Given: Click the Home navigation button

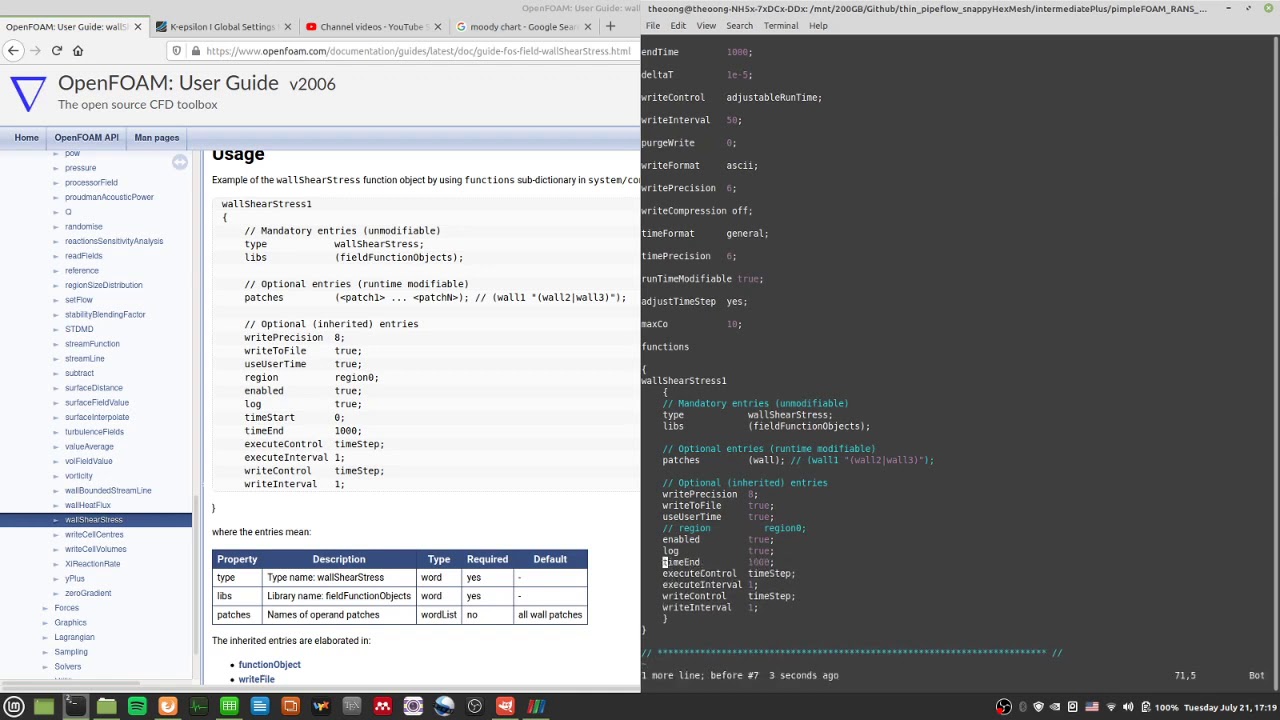Looking at the screenshot, I should tap(27, 138).
